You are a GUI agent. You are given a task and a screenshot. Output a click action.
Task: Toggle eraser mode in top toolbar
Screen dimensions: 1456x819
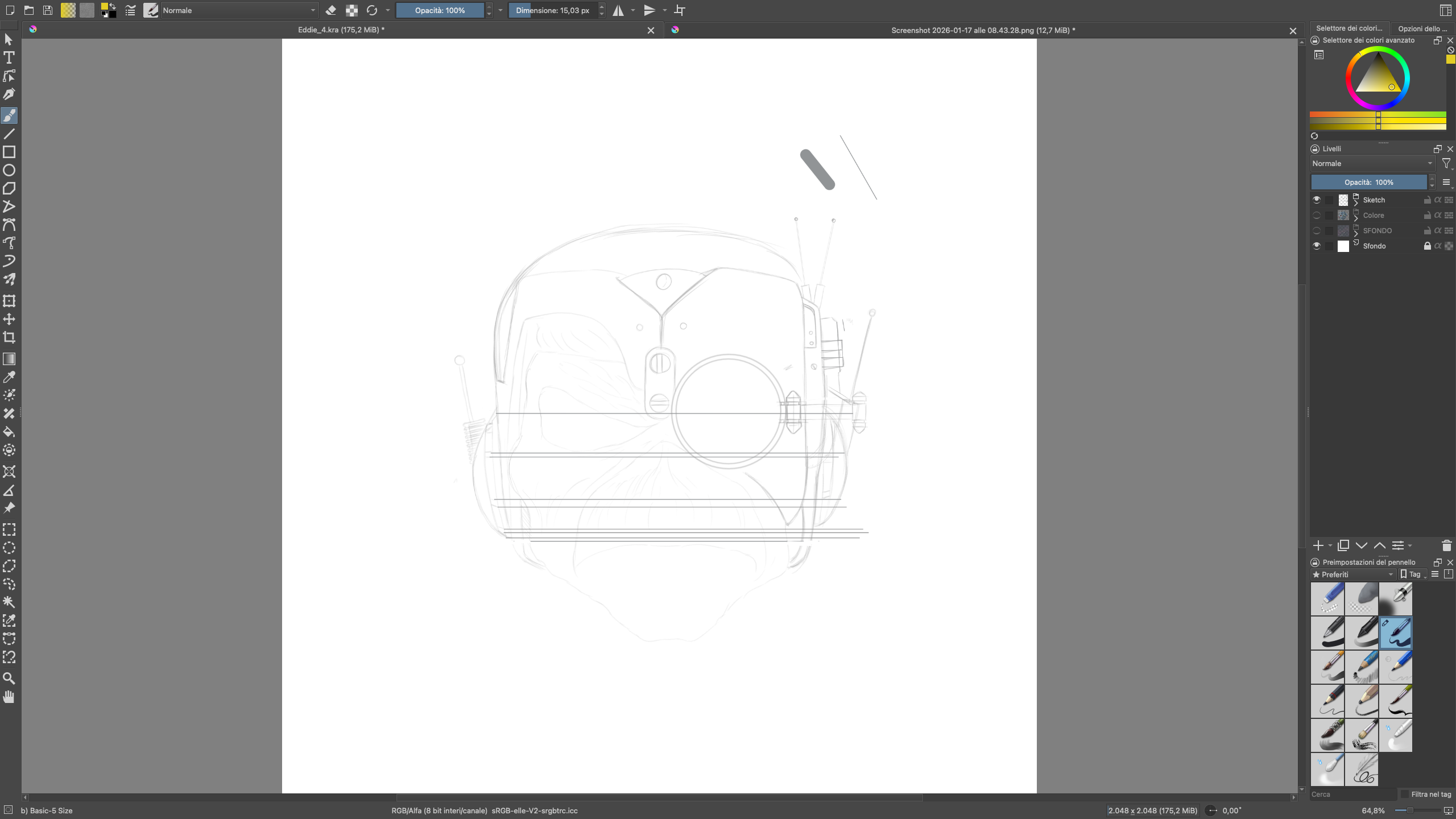331,10
